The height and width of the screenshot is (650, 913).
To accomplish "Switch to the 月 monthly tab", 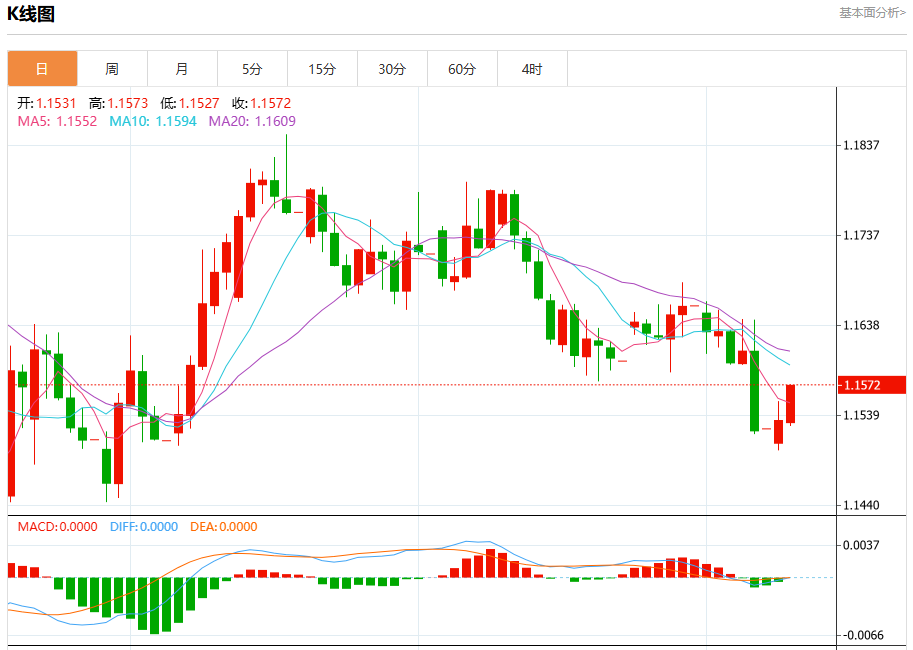I will coord(182,69).
